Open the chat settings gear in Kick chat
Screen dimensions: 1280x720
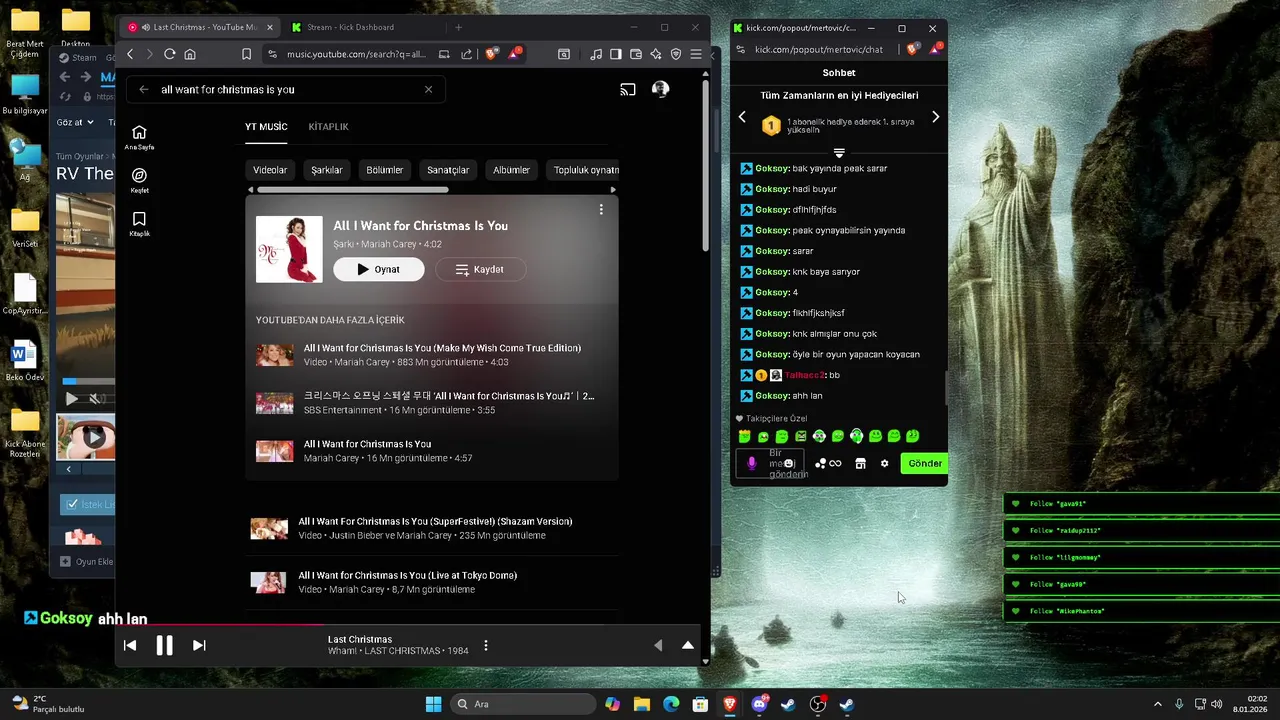[x=884, y=464]
